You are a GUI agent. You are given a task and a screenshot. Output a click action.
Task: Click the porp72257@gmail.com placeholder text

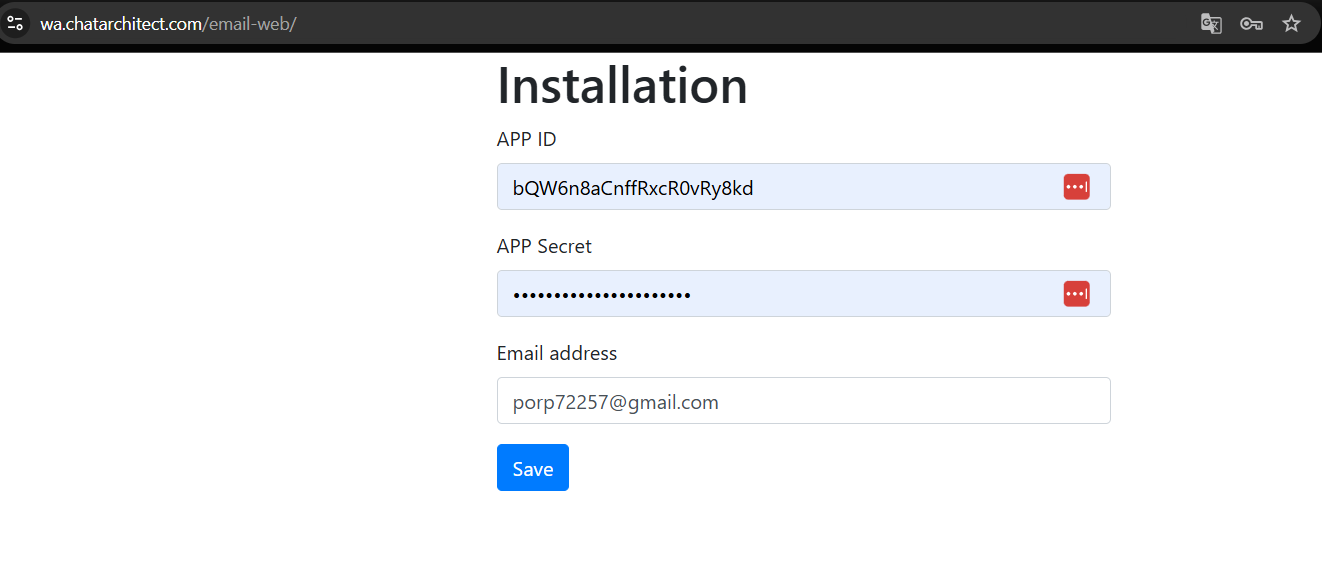[x=615, y=402]
